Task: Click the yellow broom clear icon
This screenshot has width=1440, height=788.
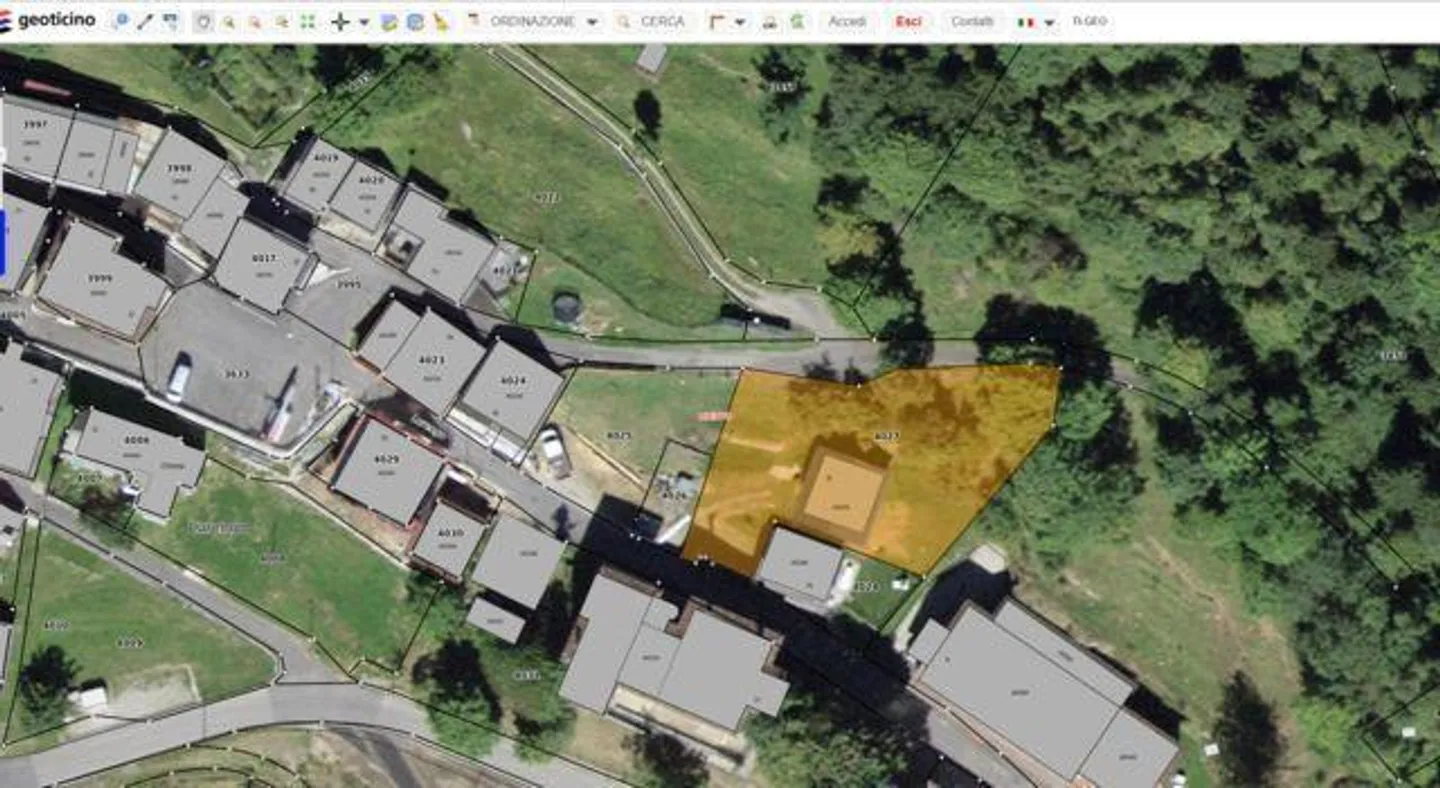Action: click(x=441, y=22)
